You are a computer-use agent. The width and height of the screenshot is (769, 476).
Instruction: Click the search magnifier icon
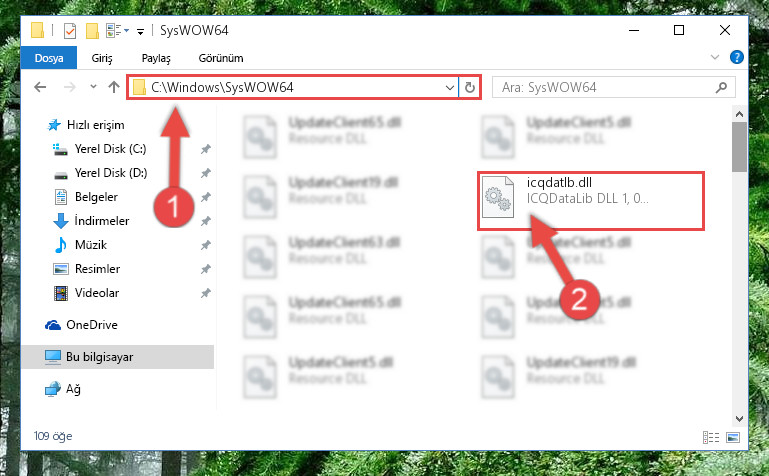pyautogui.click(x=721, y=88)
